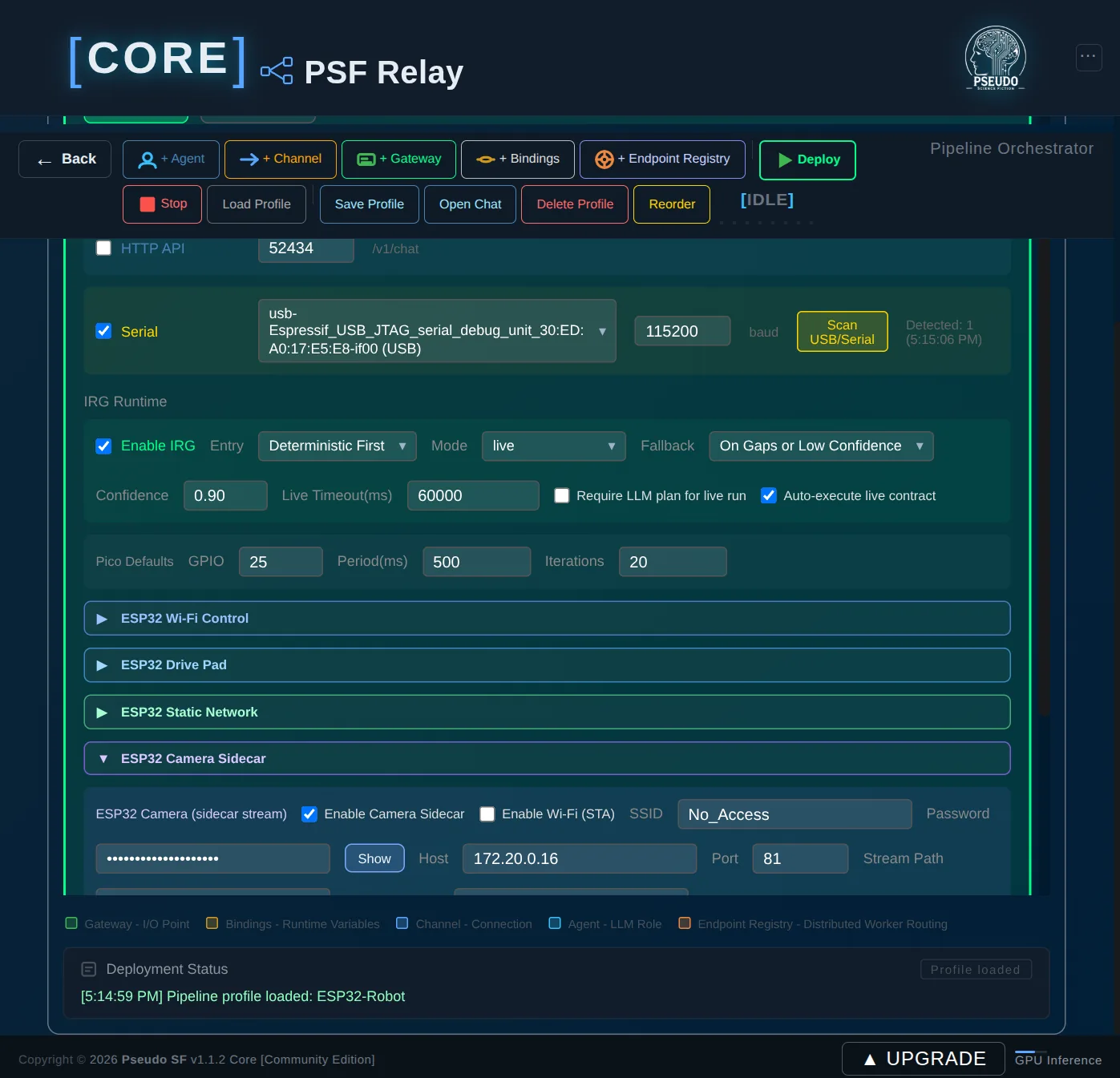The height and width of the screenshot is (1078, 1120).
Task: Toggle Enable Camera Sidecar checkbox
Action: 309,814
